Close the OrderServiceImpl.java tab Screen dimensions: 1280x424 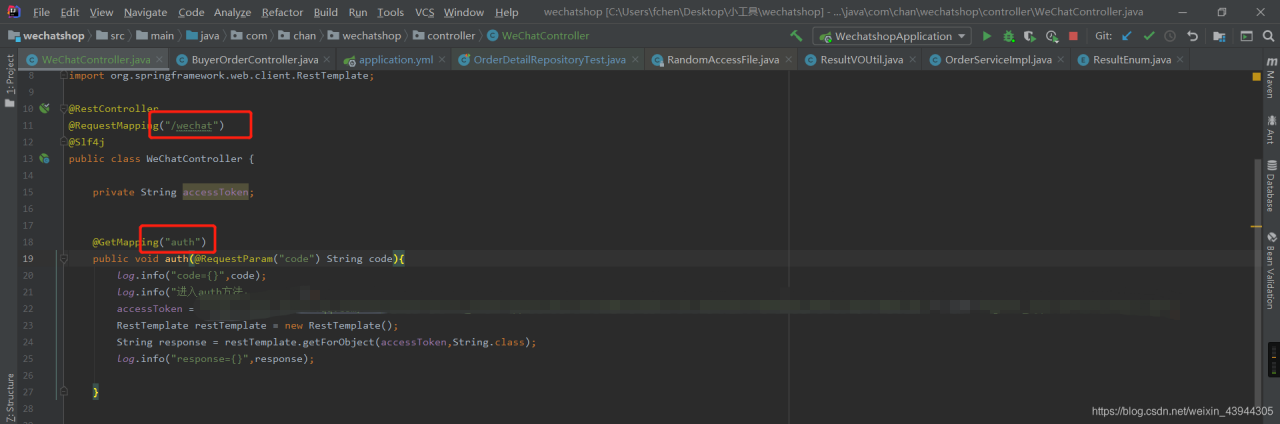click(x=1060, y=60)
